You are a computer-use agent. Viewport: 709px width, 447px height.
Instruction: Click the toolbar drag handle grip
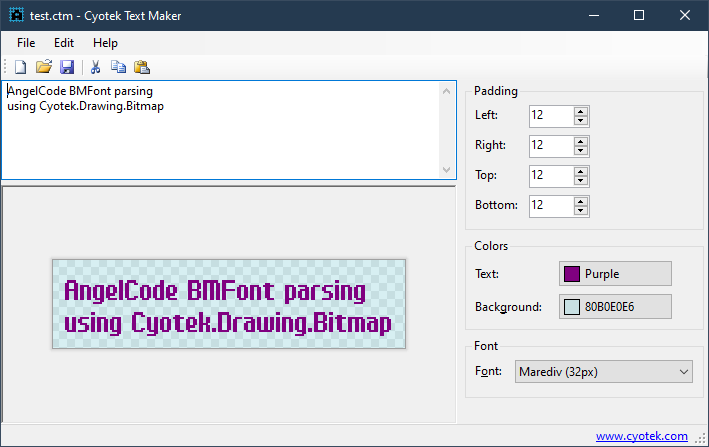(x=5, y=67)
